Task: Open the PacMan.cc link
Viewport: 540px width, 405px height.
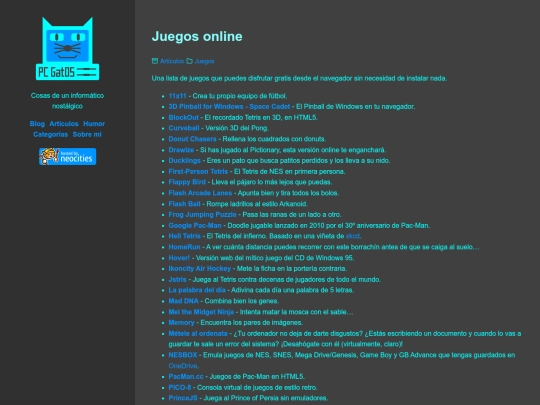Action: (186, 377)
